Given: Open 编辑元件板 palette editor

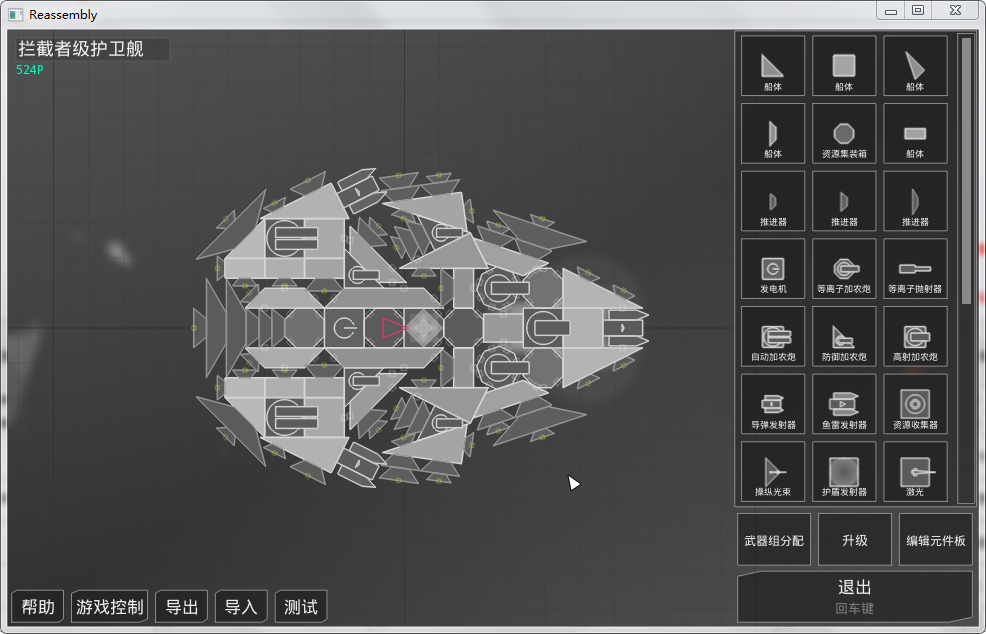Looking at the screenshot, I should click(x=936, y=540).
